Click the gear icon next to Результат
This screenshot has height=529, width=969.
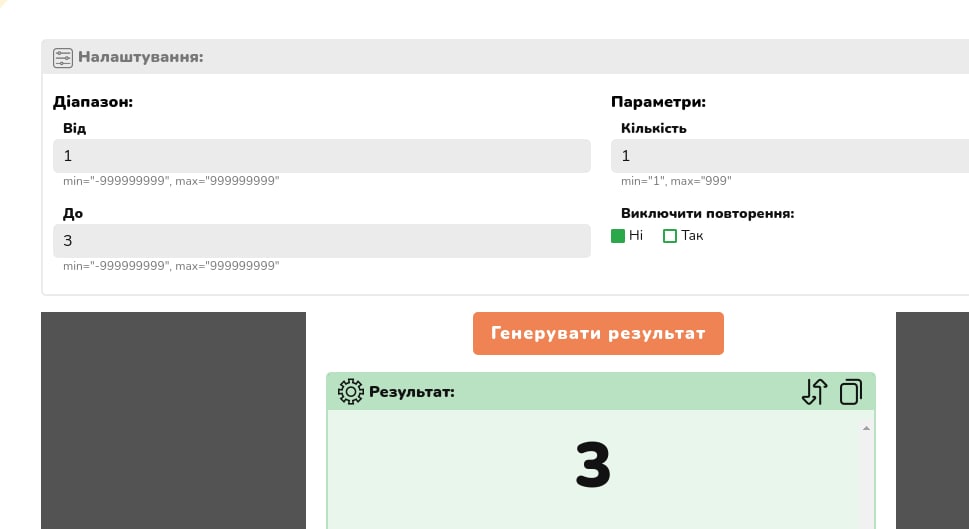(350, 391)
